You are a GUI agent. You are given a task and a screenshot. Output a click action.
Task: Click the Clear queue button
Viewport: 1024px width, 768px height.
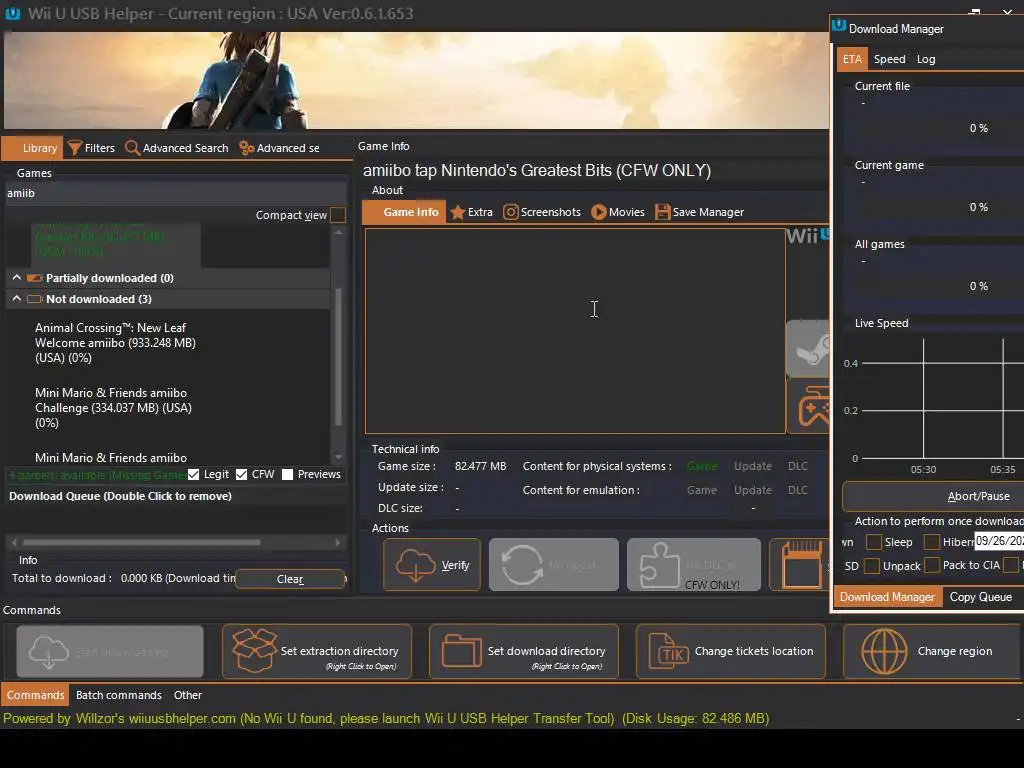click(x=290, y=579)
